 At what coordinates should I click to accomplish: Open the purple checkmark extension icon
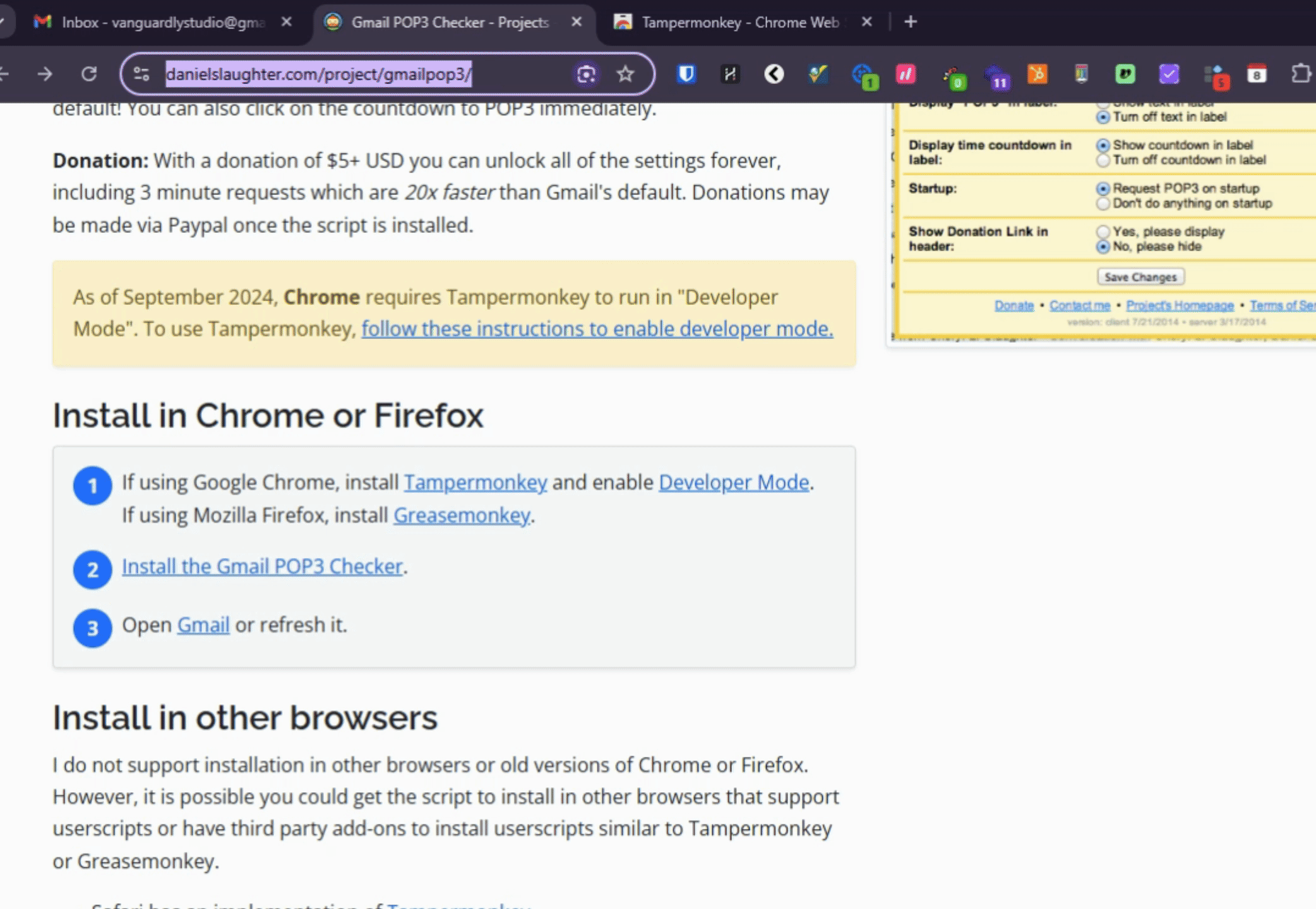point(1169,74)
